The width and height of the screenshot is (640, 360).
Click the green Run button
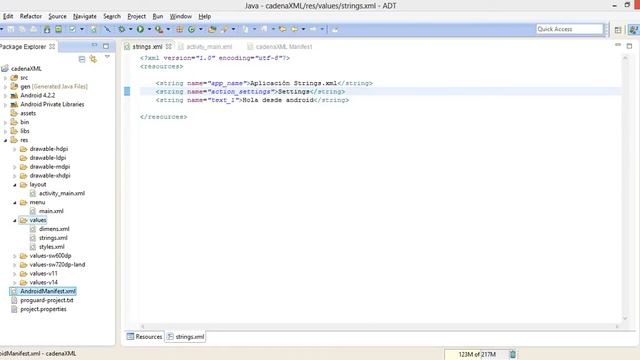(140, 29)
